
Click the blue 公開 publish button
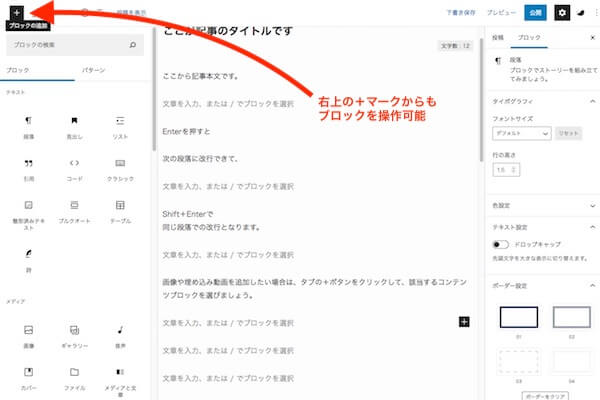pyautogui.click(x=535, y=13)
